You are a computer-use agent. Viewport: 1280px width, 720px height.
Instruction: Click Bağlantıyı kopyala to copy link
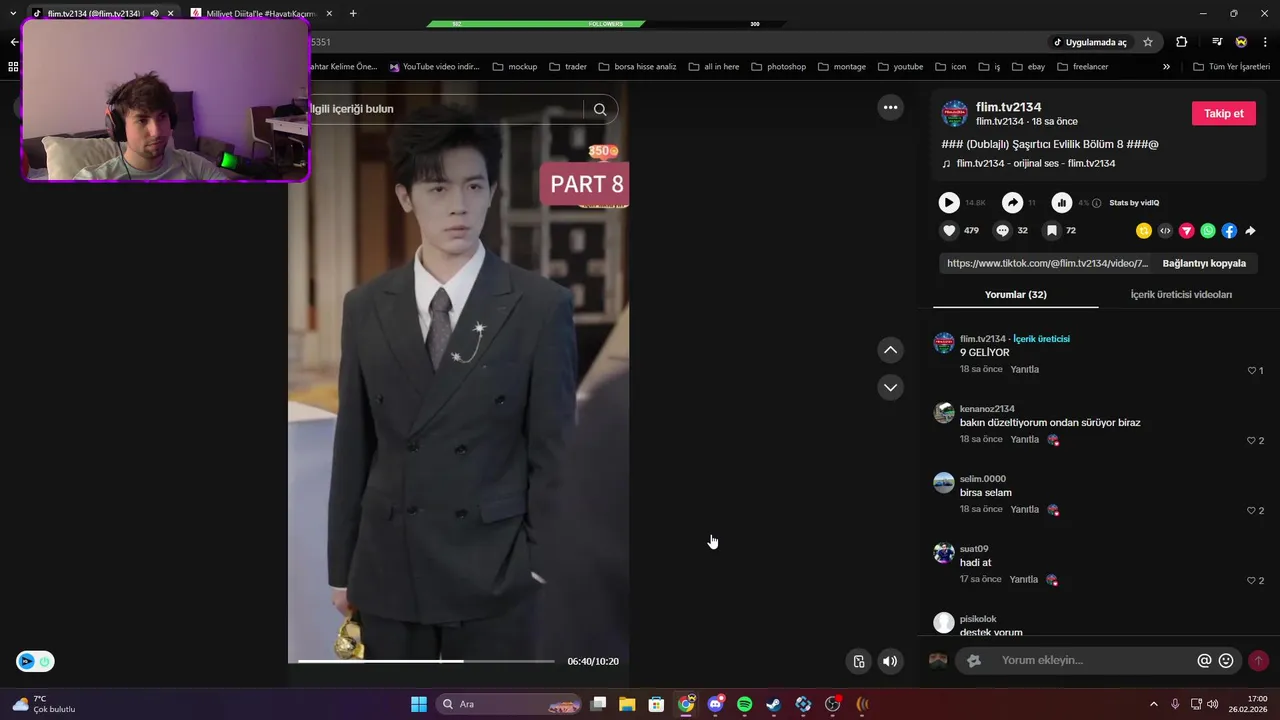pyautogui.click(x=1204, y=264)
